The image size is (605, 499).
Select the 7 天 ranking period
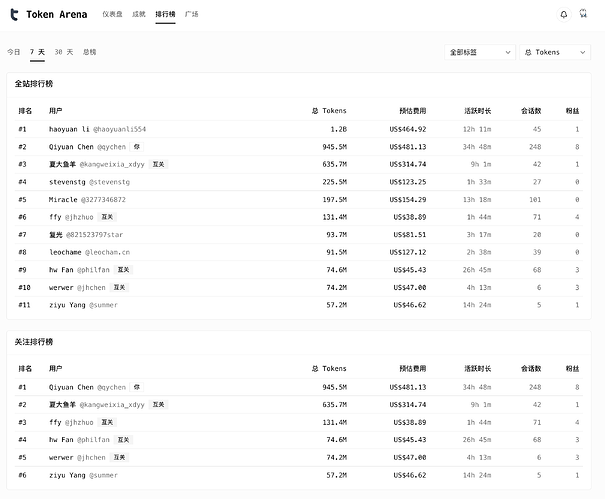click(37, 52)
